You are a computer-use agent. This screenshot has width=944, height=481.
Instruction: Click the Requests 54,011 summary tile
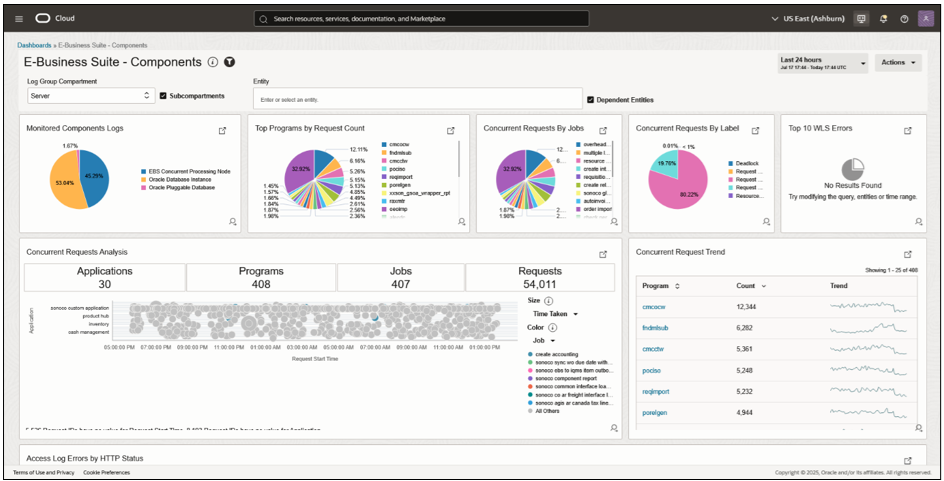coord(540,278)
